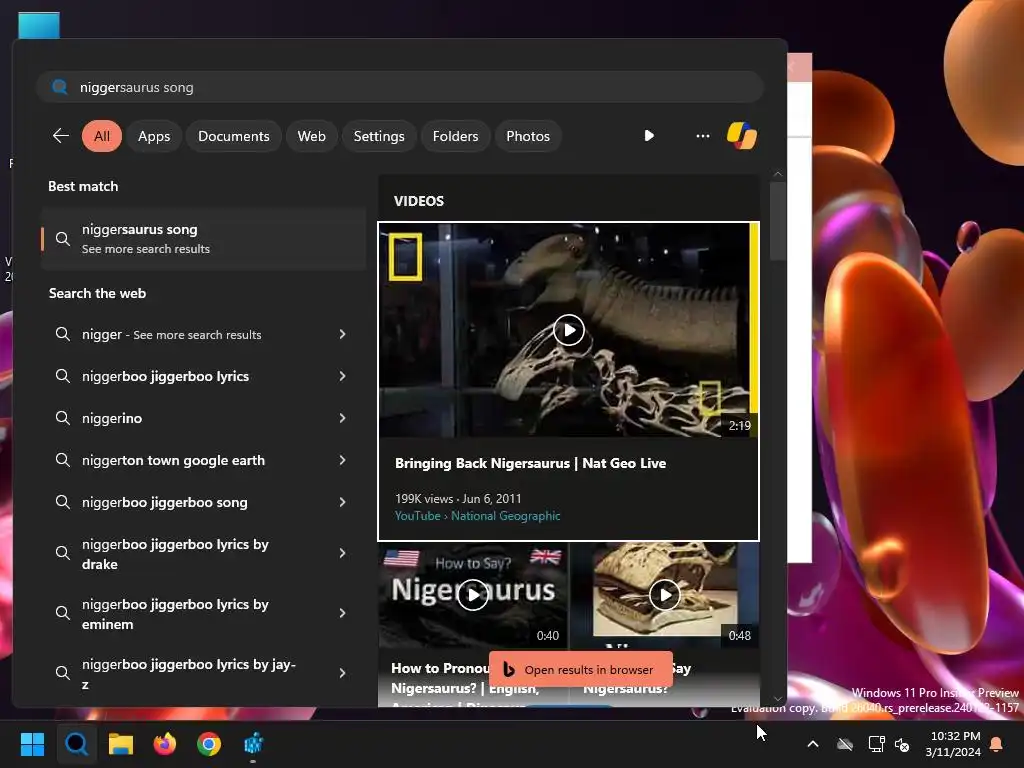The height and width of the screenshot is (768, 1024).
Task: Switch to the Web filter tab
Action: (312, 136)
